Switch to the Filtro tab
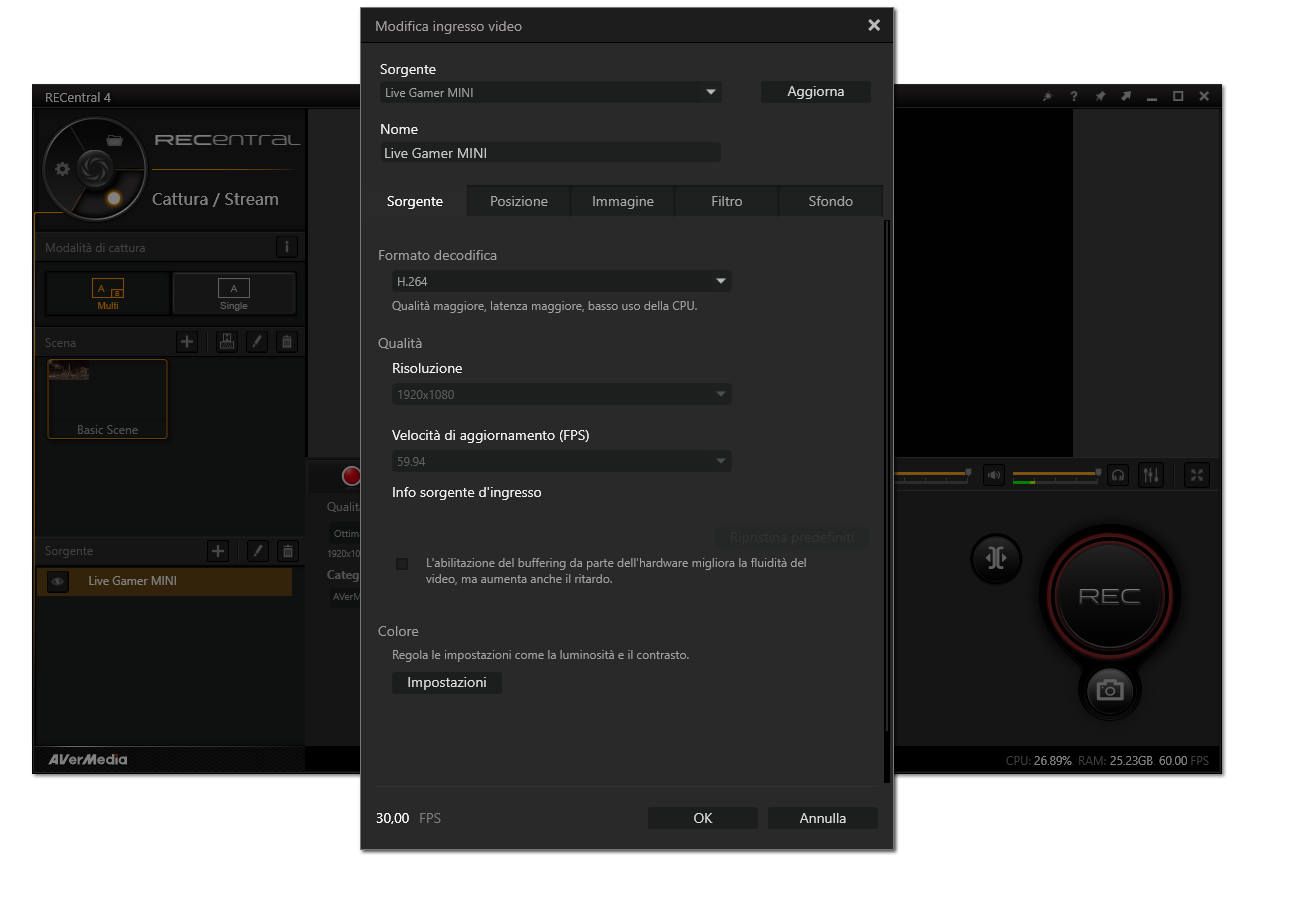 coord(726,201)
